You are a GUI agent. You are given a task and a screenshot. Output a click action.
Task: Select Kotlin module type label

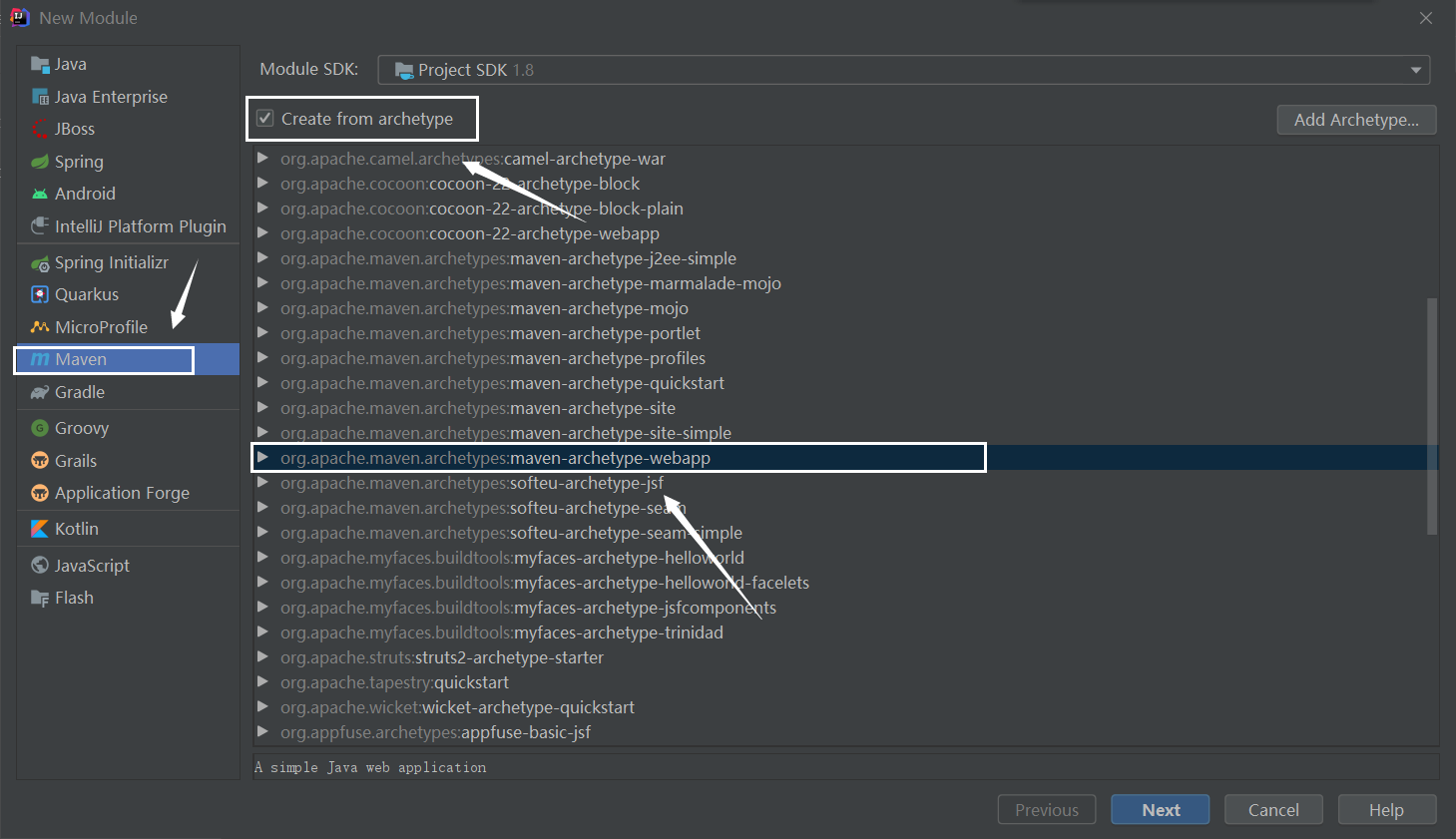(x=77, y=529)
